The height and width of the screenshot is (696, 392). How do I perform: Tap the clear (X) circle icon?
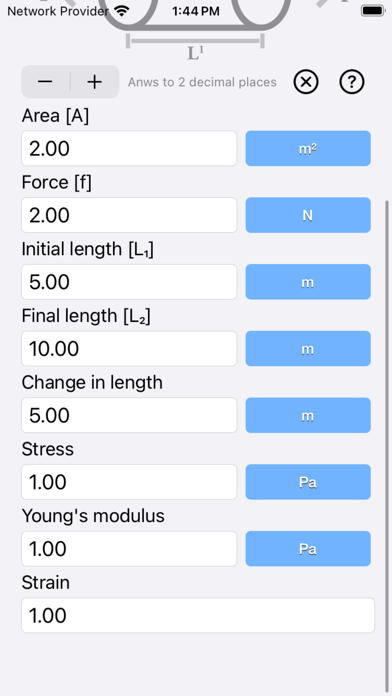pyautogui.click(x=306, y=82)
